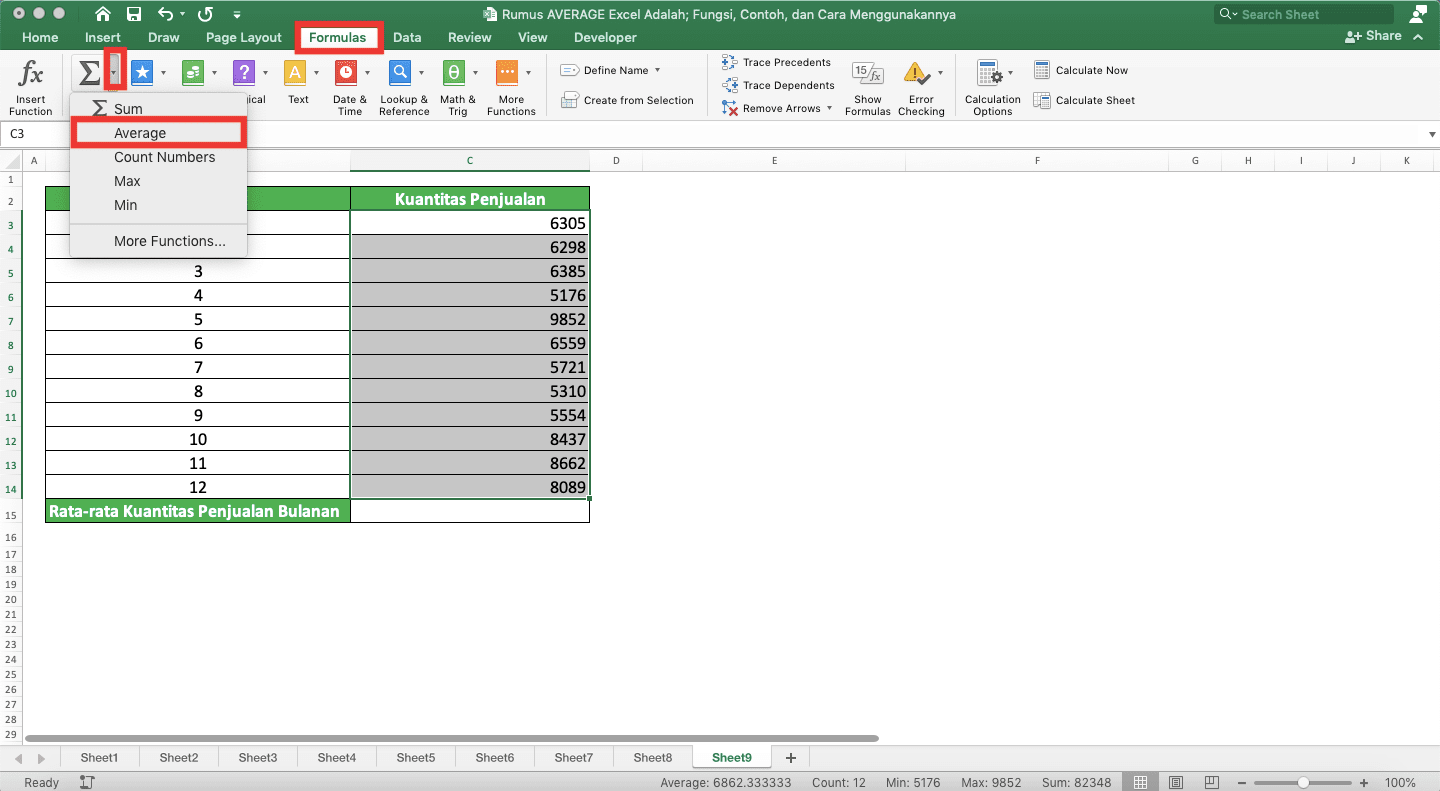Viewport: 1440px width, 791px height.
Task: Expand the Remove Arrows dropdown arrow
Action: (x=829, y=108)
